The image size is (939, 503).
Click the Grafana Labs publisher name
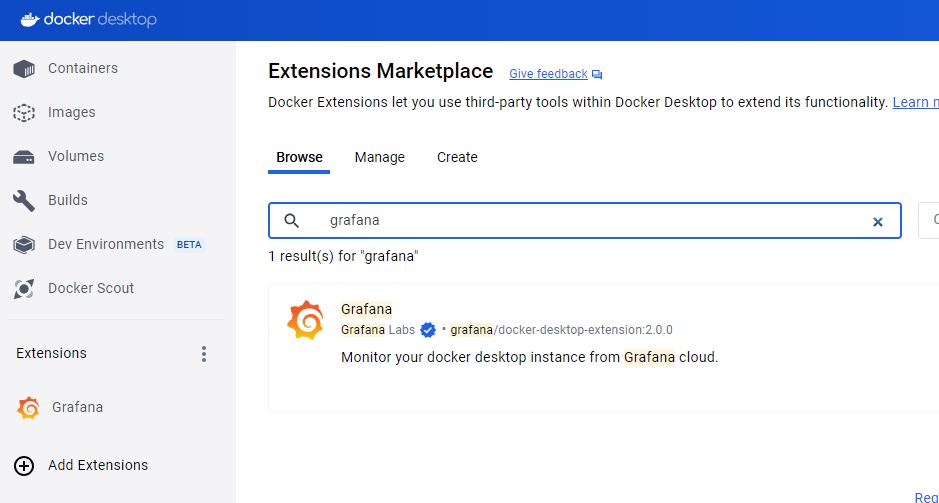pos(378,330)
